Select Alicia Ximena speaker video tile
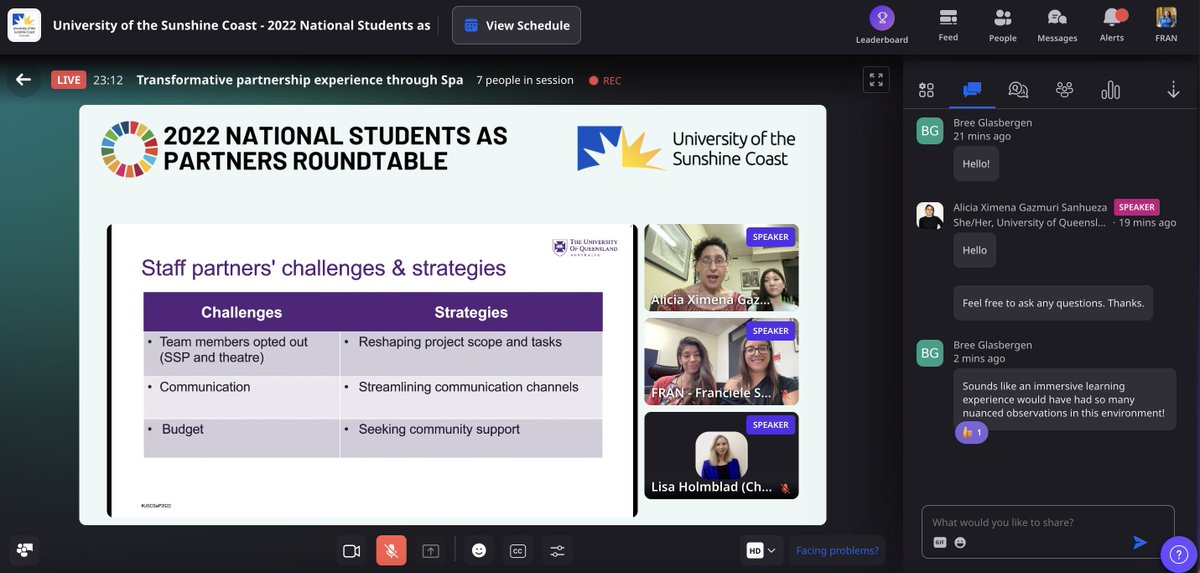Image resolution: width=1200 pixels, height=573 pixels. coord(721,268)
